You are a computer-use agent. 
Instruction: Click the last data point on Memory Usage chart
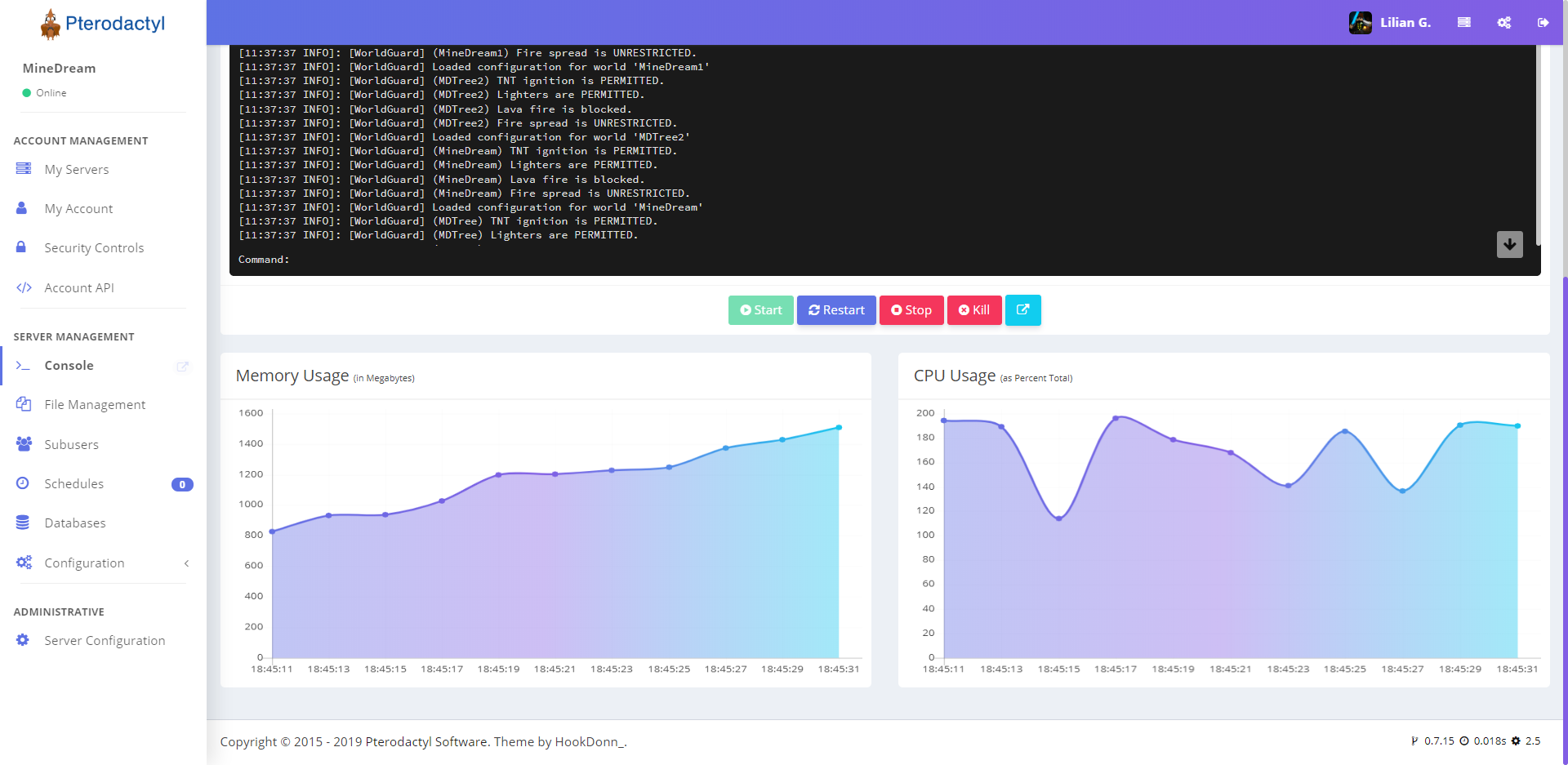tap(839, 428)
